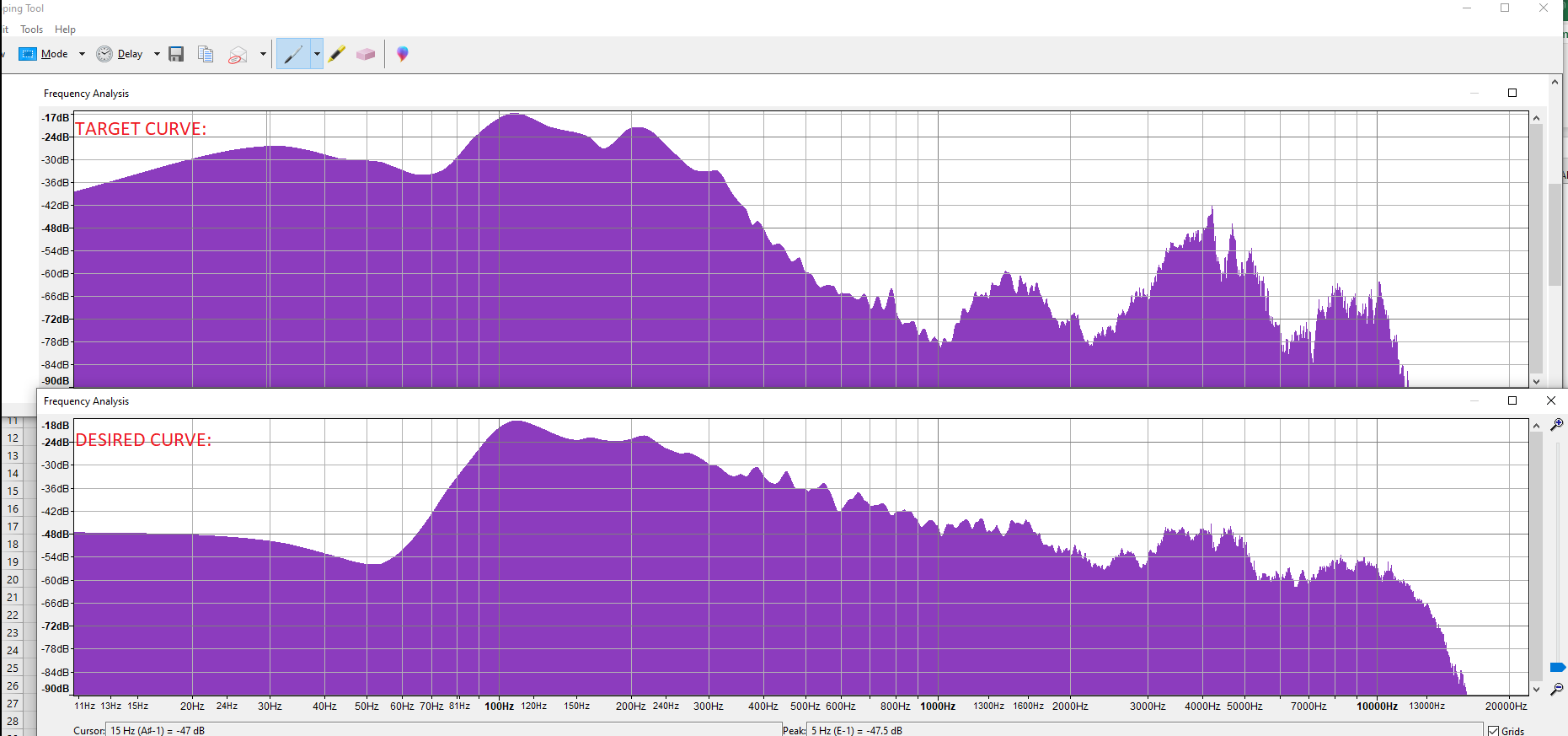This screenshot has height=736, width=1568.
Task: Expand the Send Snip dropdown arrow
Action: point(263,54)
